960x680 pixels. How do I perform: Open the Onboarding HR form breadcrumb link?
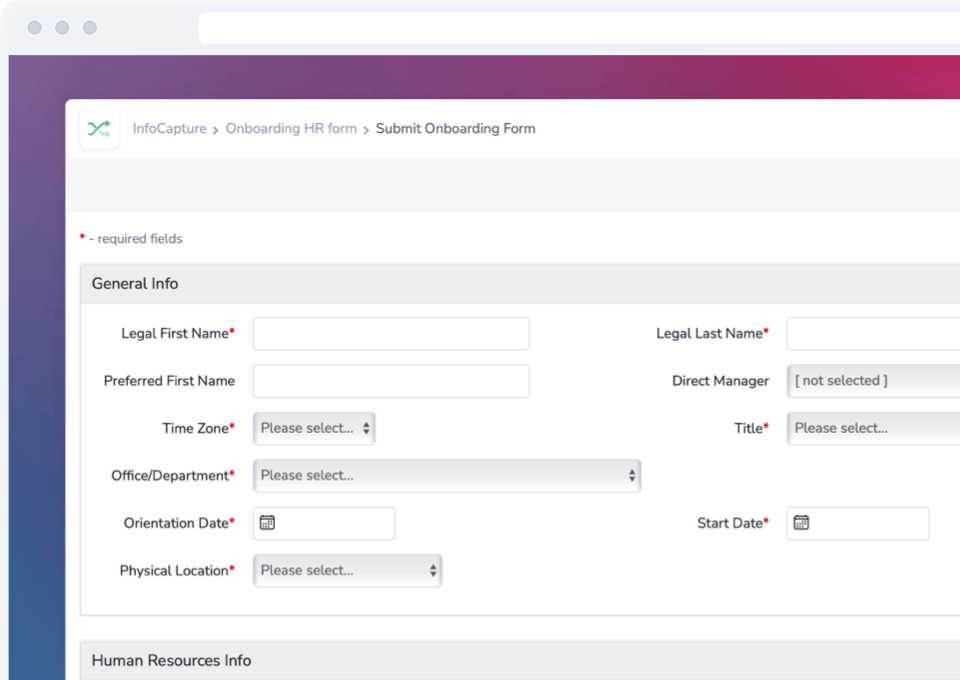point(291,129)
